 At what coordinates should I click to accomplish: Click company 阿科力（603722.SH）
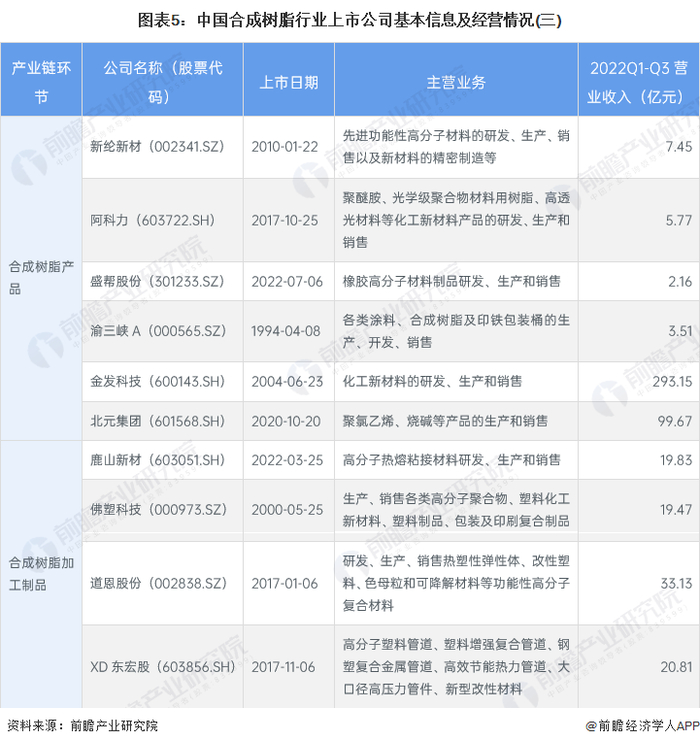point(153,220)
